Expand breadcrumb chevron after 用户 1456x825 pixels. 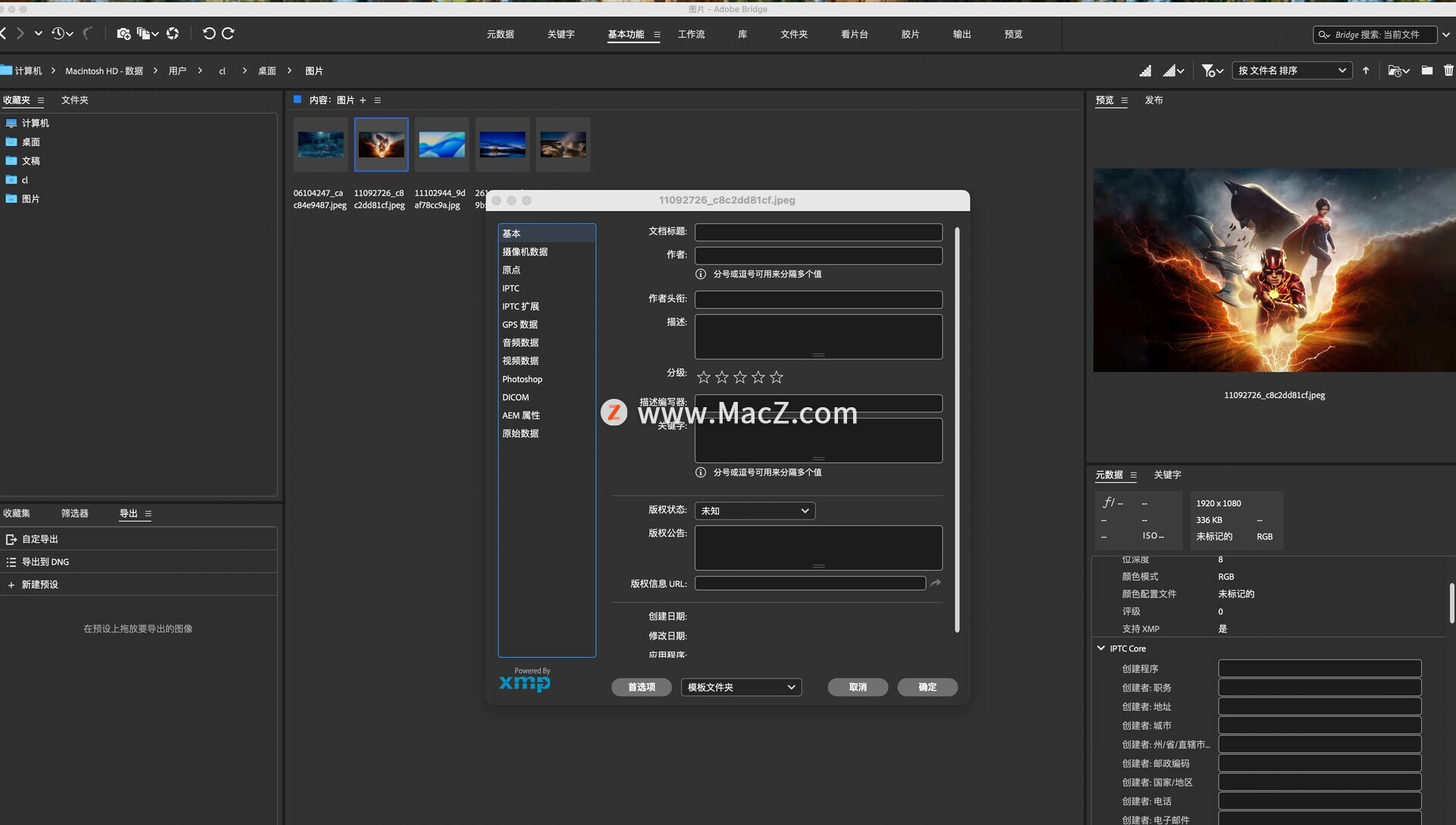(x=199, y=71)
